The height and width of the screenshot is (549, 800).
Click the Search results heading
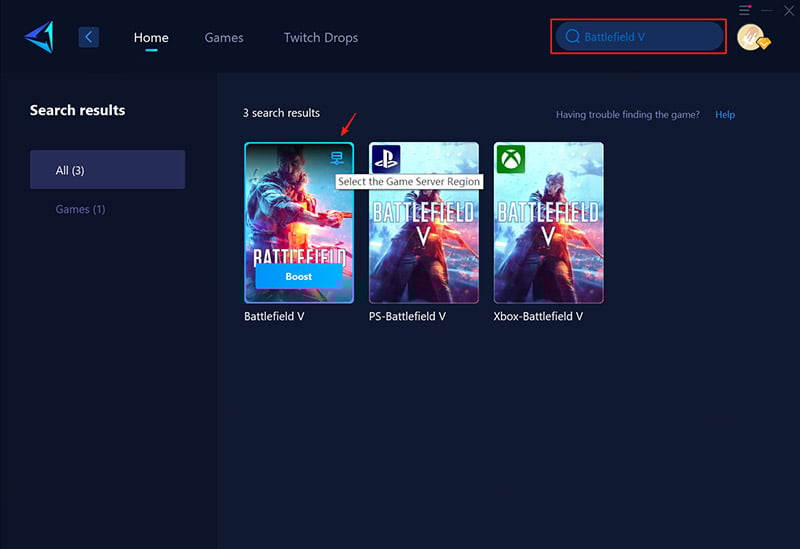pos(78,110)
